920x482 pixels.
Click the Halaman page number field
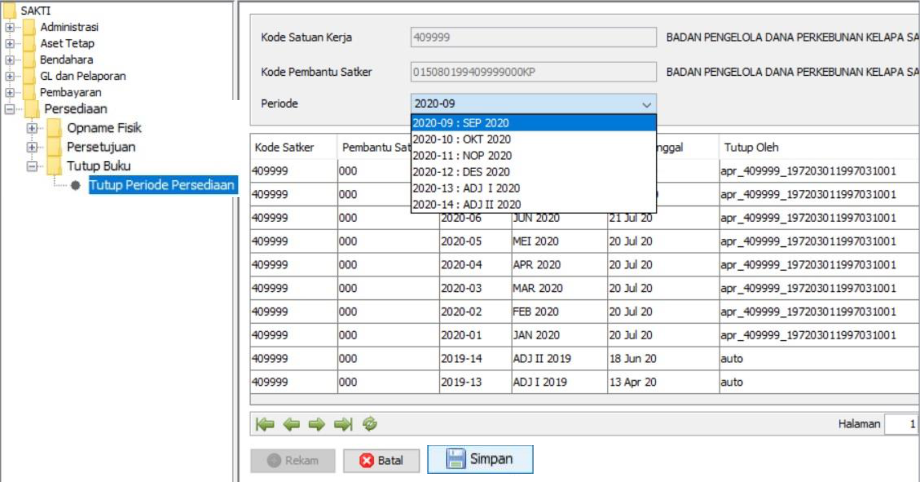click(901, 424)
